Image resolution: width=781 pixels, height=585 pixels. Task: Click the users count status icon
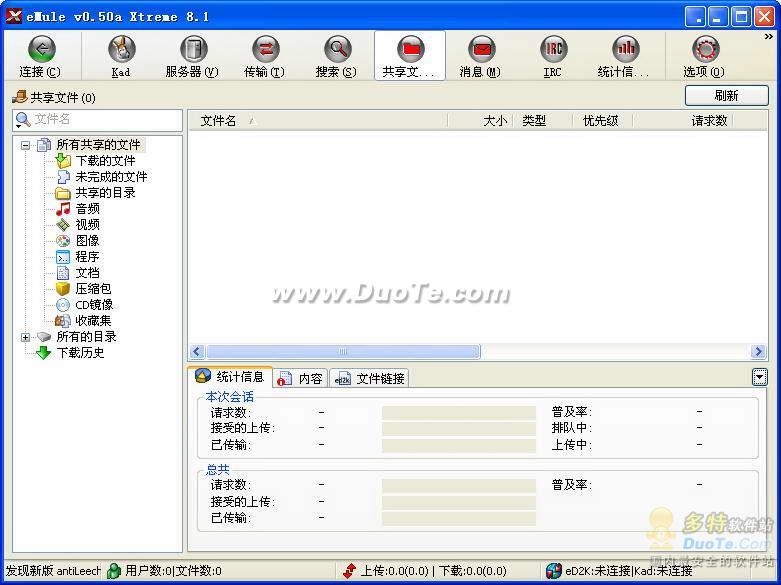(114, 571)
